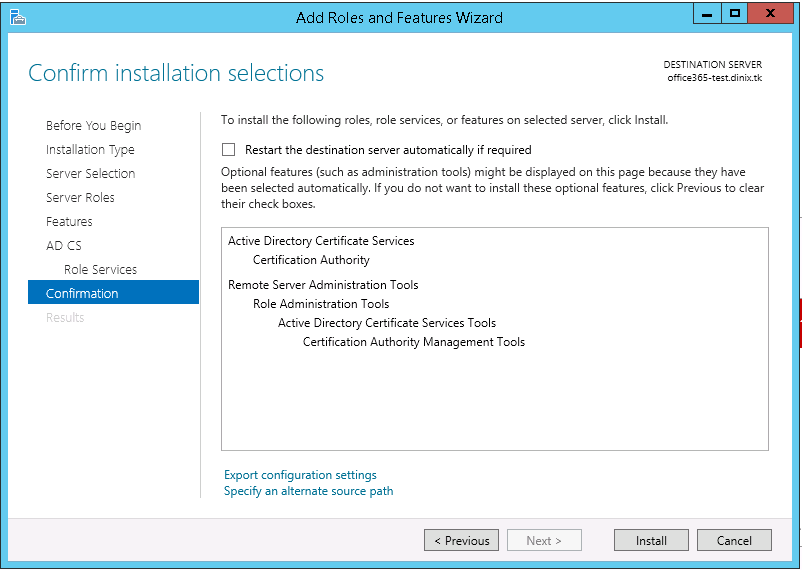
Task: Open the AD CS step
Action: [63, 246]
